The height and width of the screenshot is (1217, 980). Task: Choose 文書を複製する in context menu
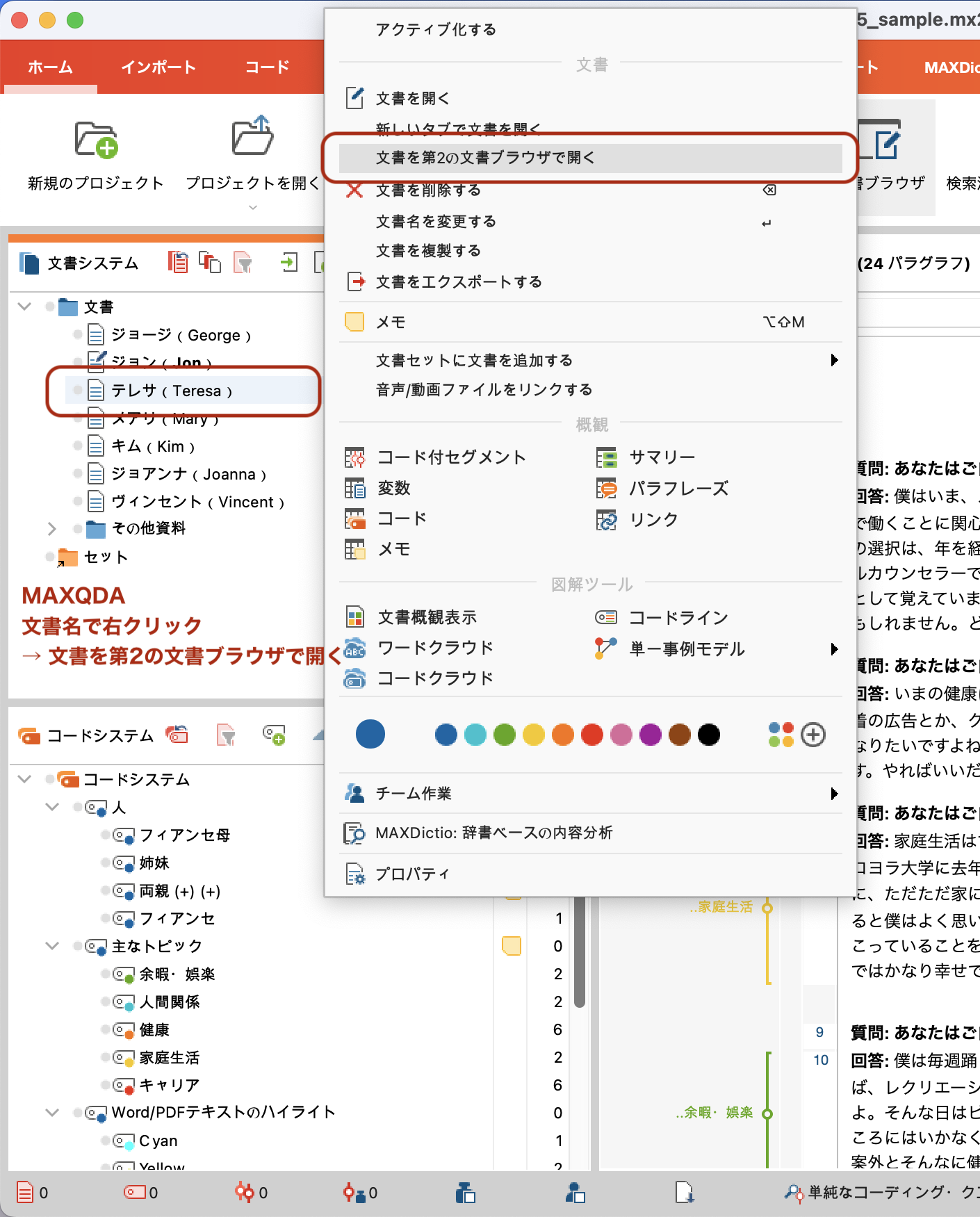click(428, 251)
